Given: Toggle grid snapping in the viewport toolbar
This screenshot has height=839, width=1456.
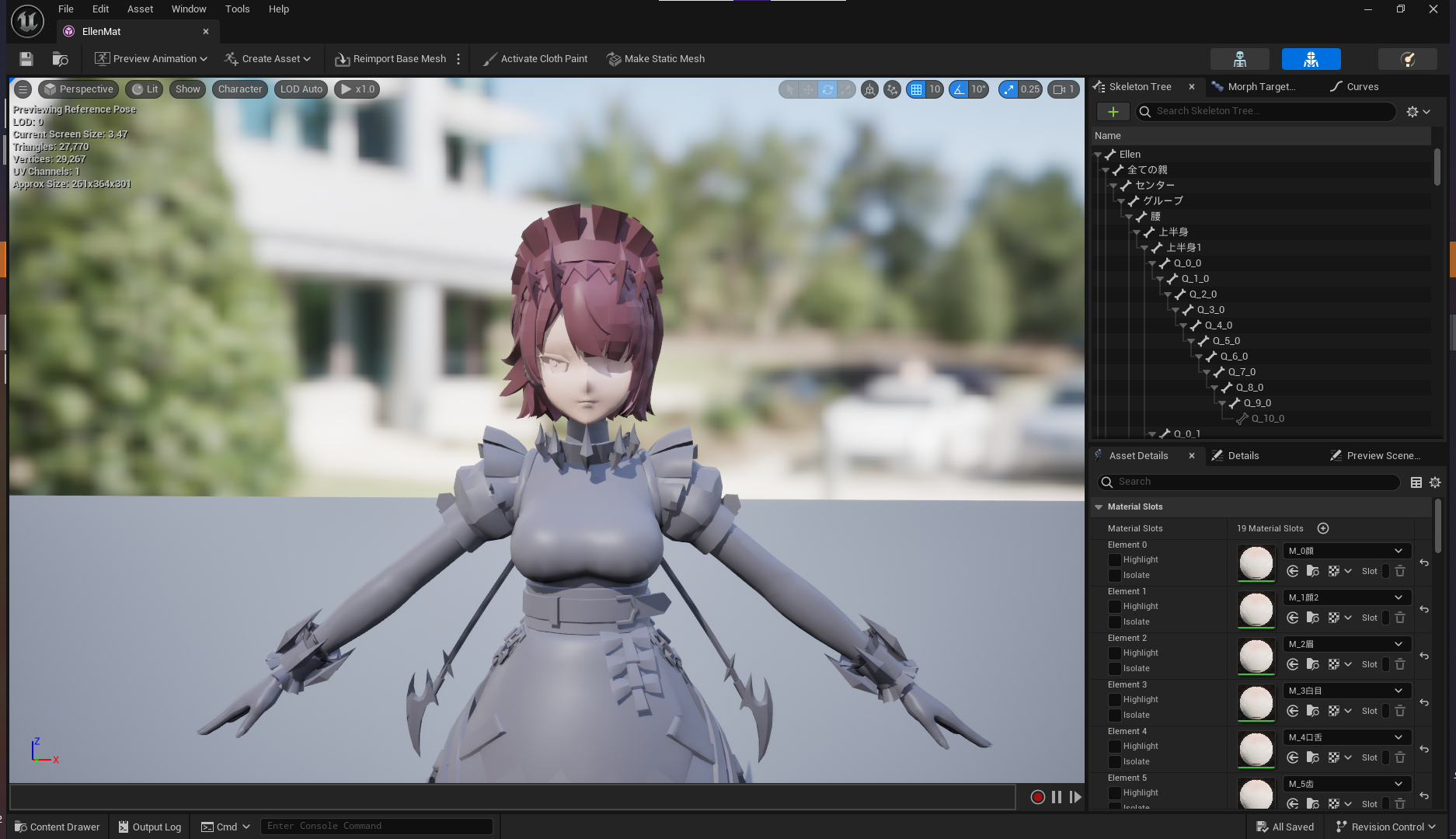Looking at the screenshot, I should click(x=917, y=89).
